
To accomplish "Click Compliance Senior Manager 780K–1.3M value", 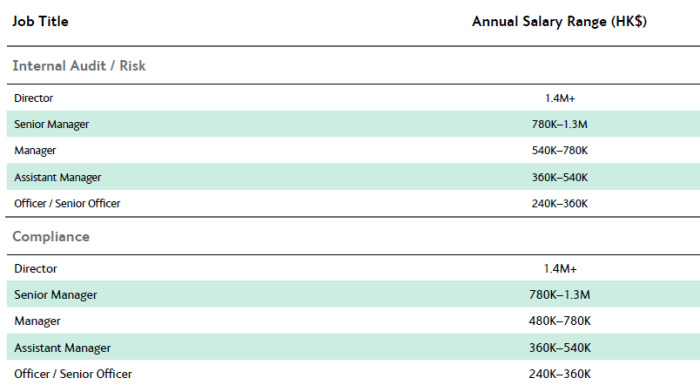I will click(x=560, y=295).
